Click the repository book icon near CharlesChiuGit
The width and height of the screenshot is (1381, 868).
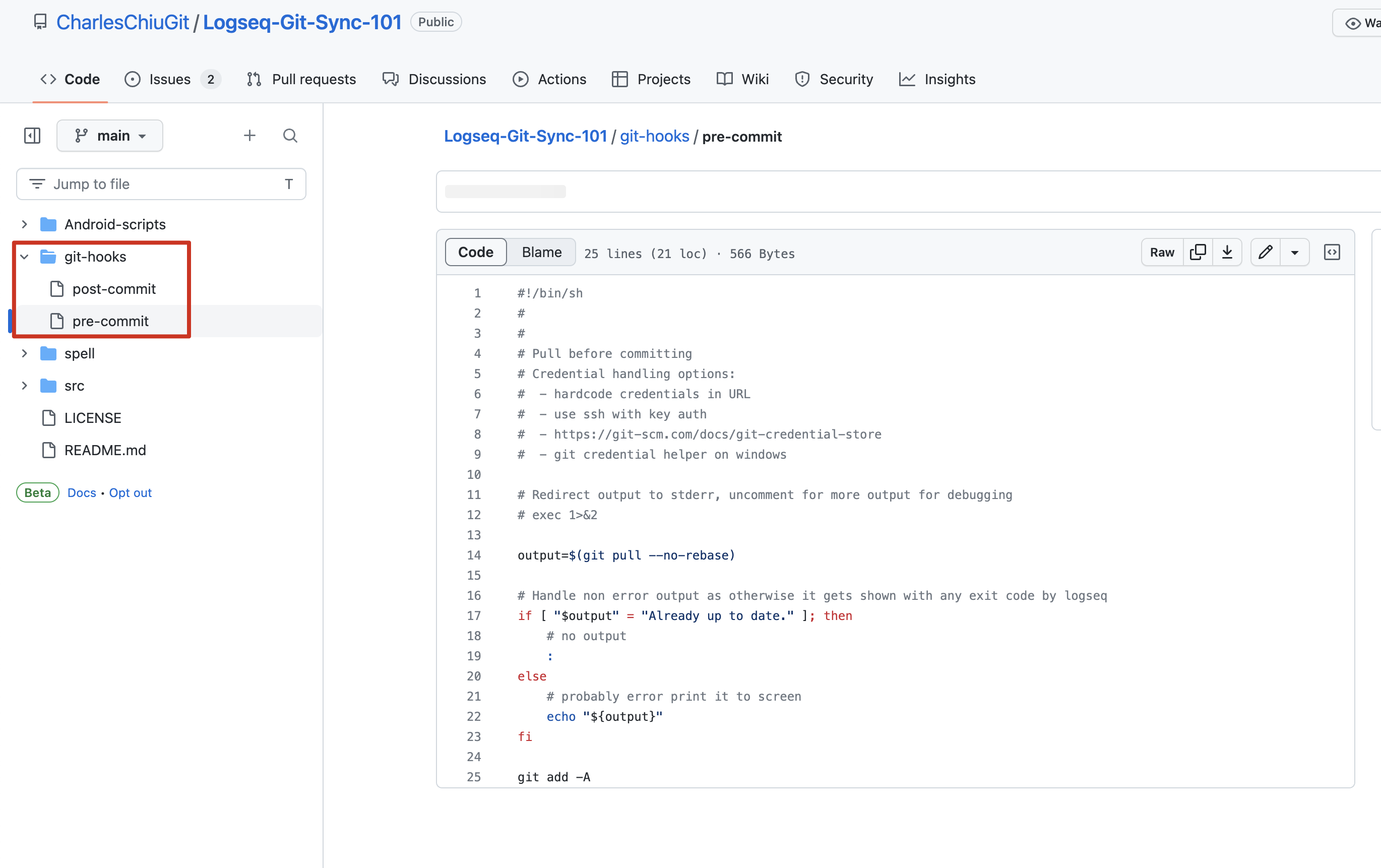pyautogui.click(x=40, y=21)
